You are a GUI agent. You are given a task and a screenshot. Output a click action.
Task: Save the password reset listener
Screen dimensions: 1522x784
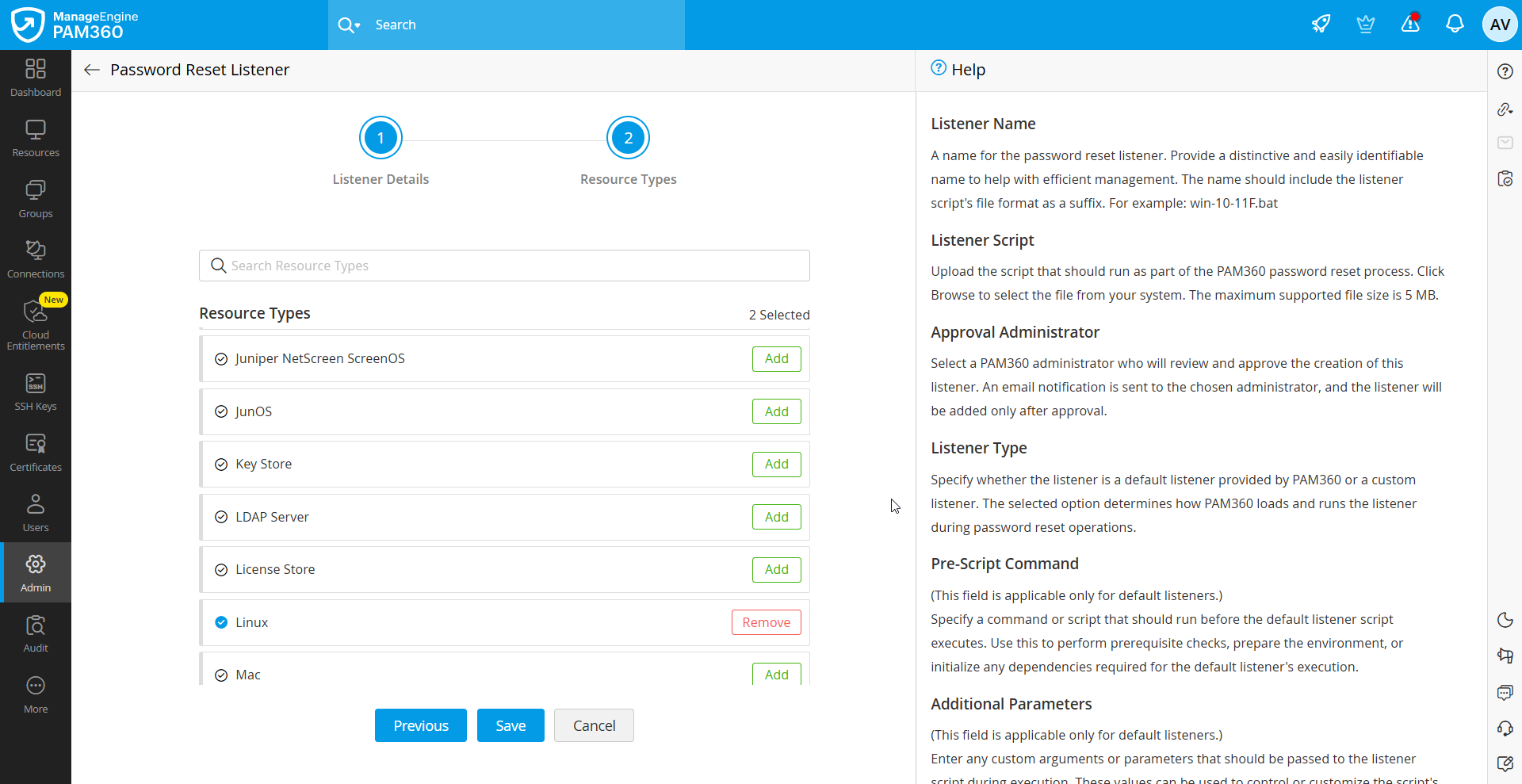pyautogui.click(x=511, y=725)
